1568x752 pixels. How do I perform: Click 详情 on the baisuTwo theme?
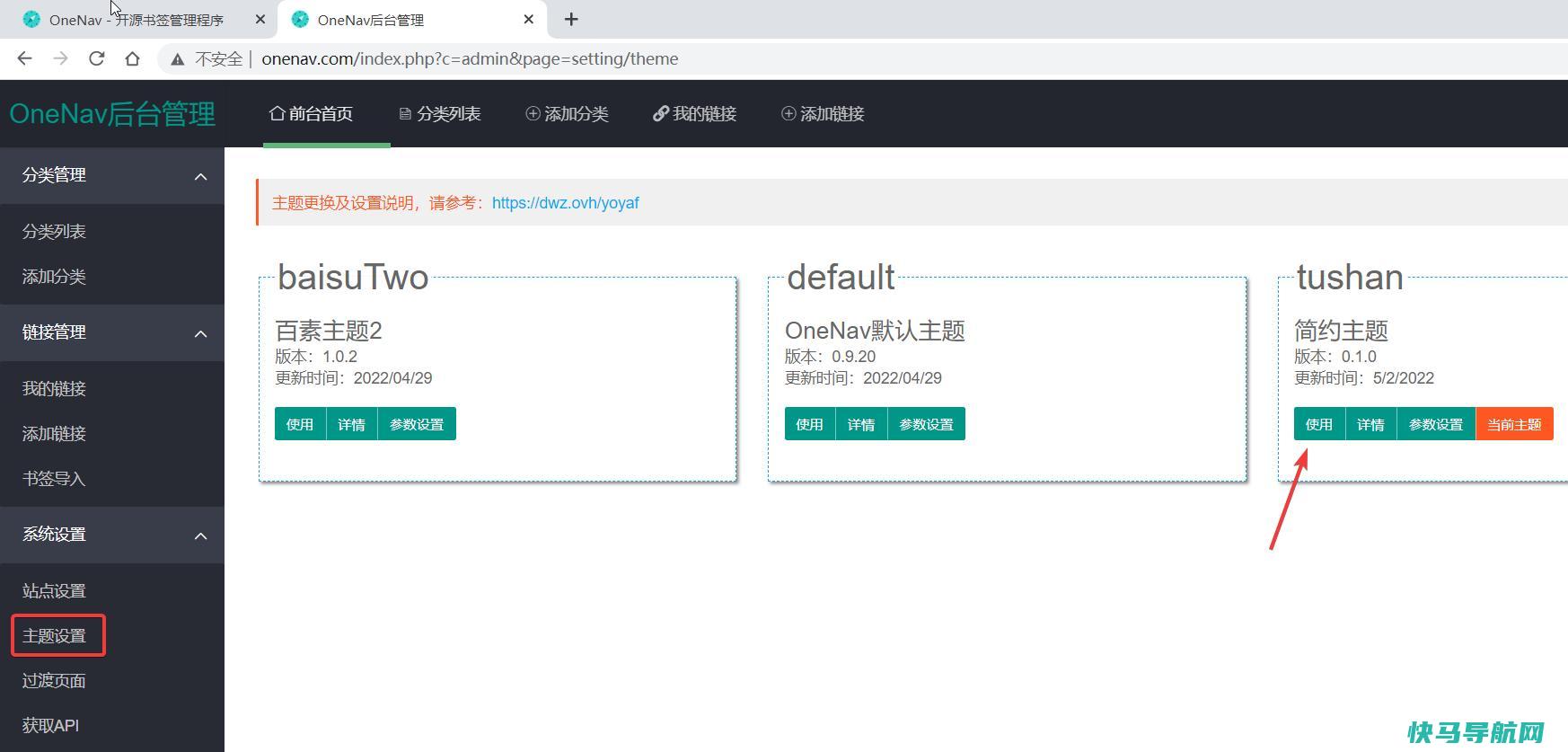[x=352, y=424]
